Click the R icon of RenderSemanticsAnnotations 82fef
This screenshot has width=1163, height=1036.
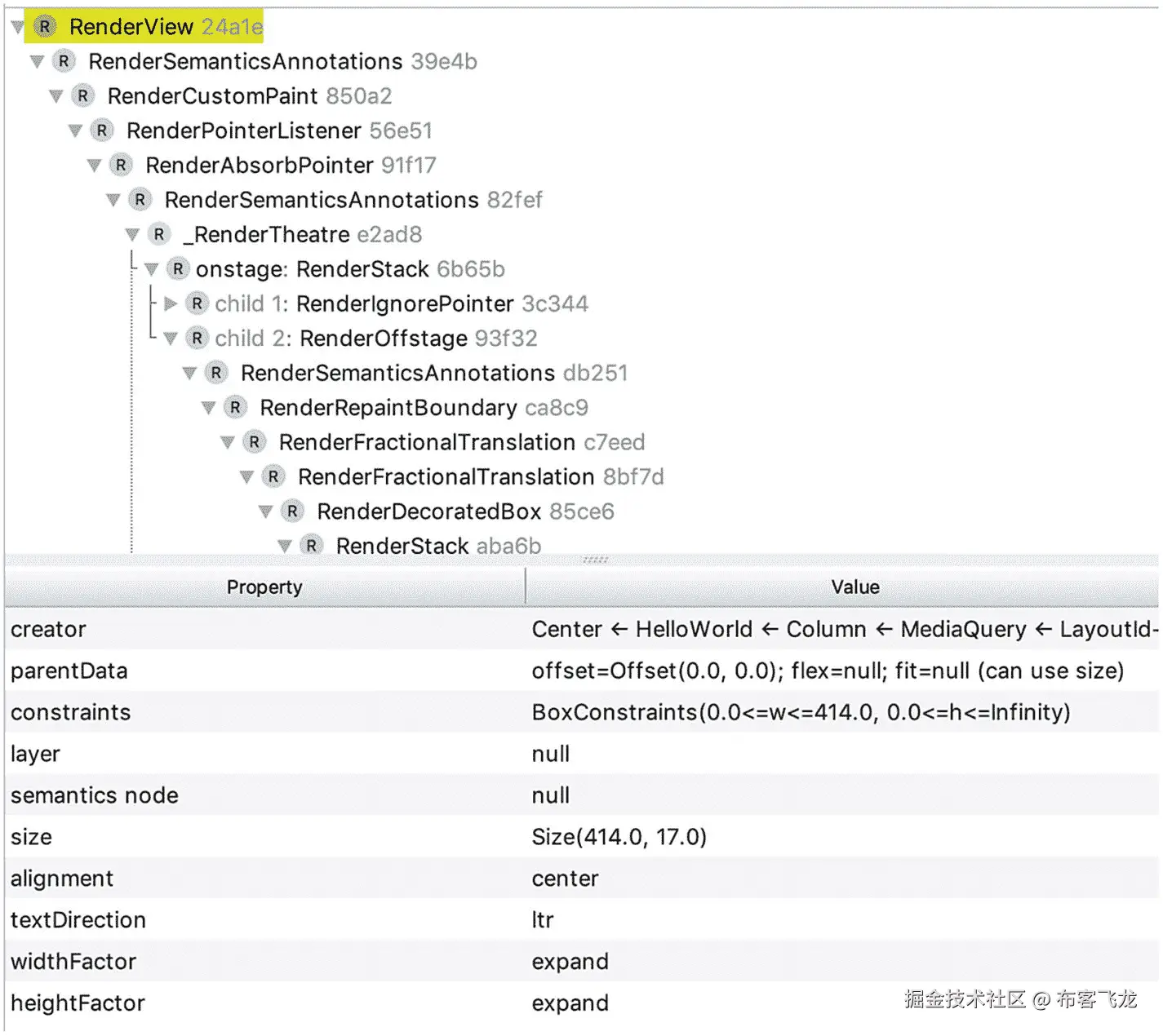pyautogui.click(x=140, y=200)
